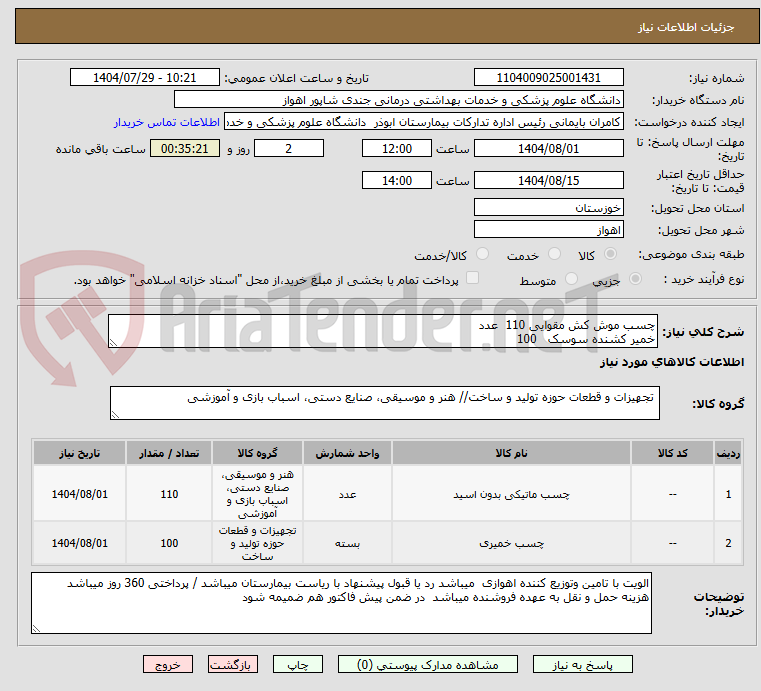Click the resize handle of buyer notes area
The width and height of the screenshot is (761, 691).
36,629
